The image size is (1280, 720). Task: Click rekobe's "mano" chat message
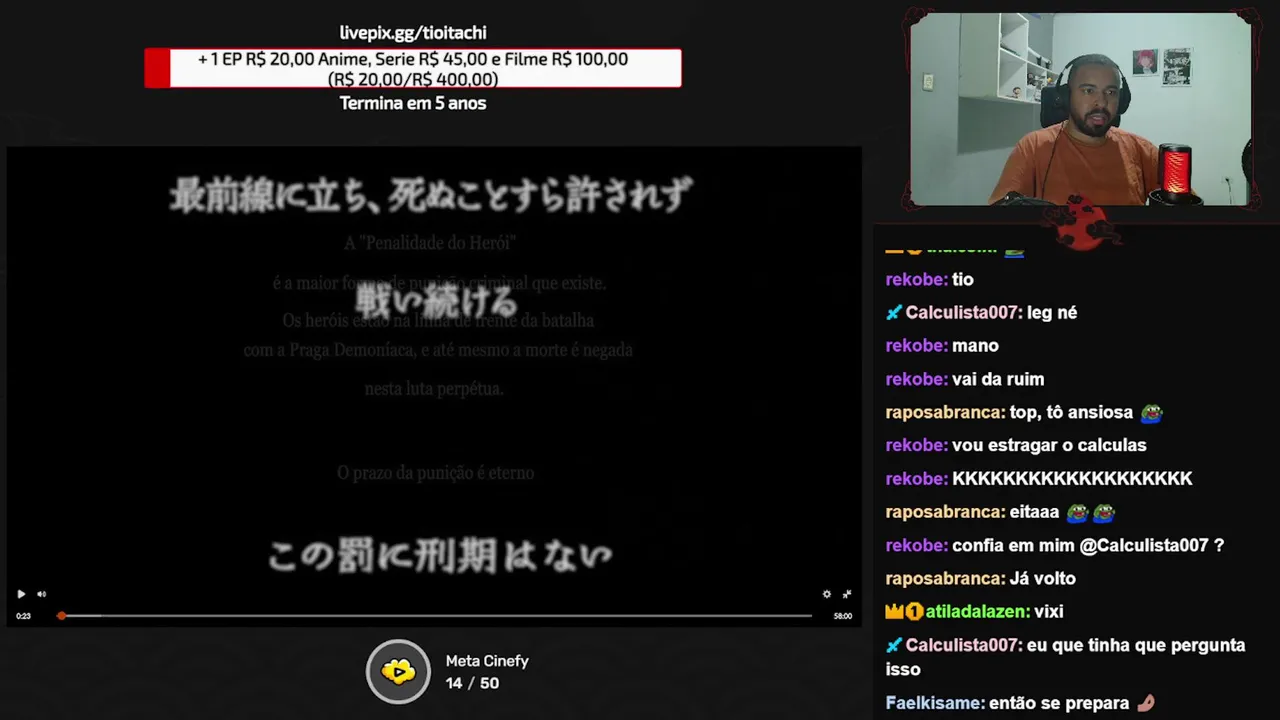point(942,345)
